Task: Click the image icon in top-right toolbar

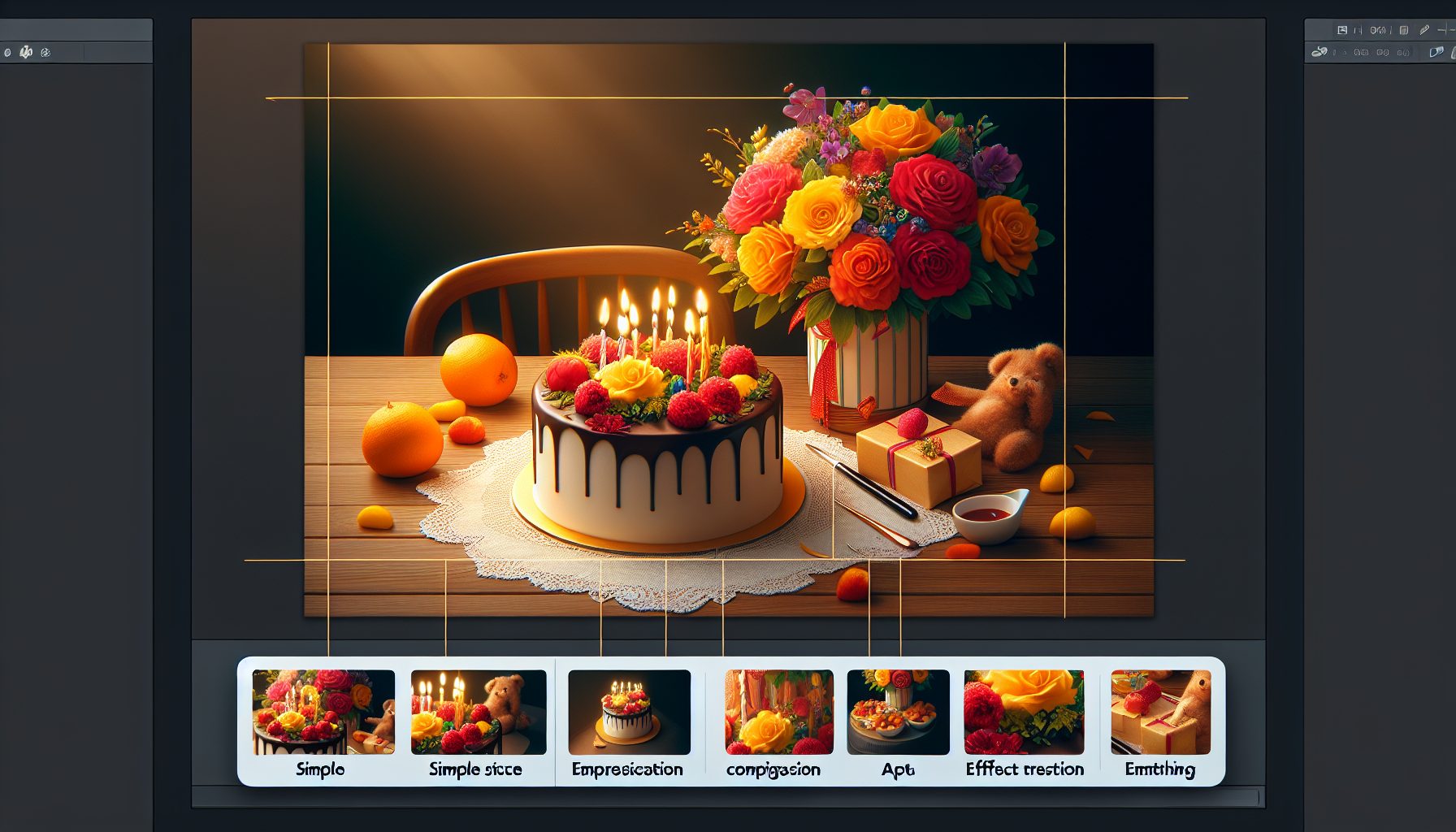Action: coord(1342,30)
